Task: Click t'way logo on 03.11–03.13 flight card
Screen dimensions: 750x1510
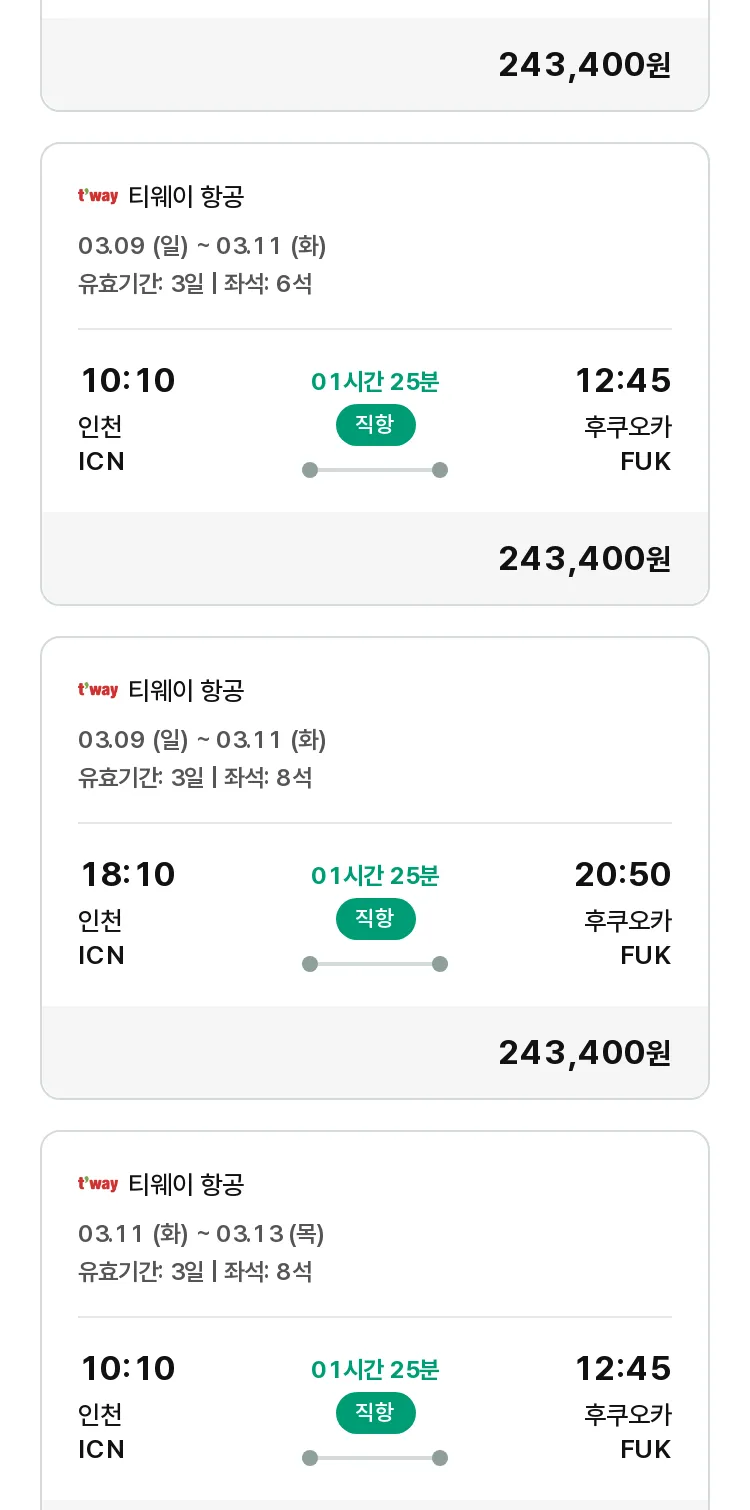Action: 98,1184
